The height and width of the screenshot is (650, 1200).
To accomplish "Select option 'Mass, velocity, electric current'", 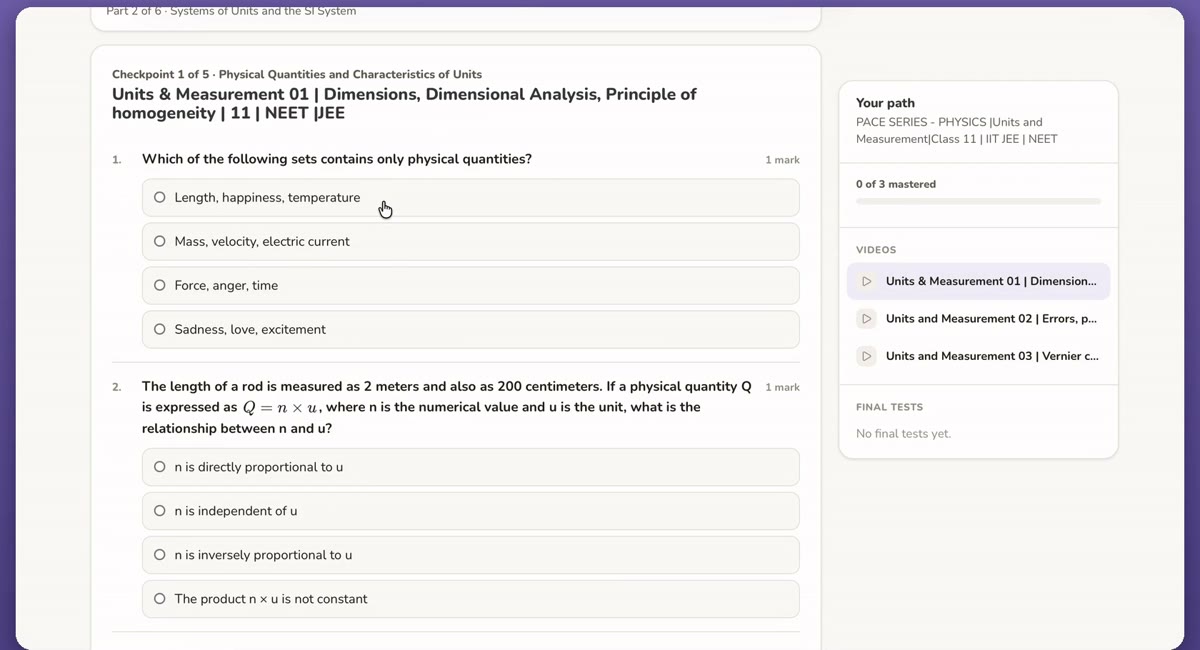I will (x=470, y=242).
